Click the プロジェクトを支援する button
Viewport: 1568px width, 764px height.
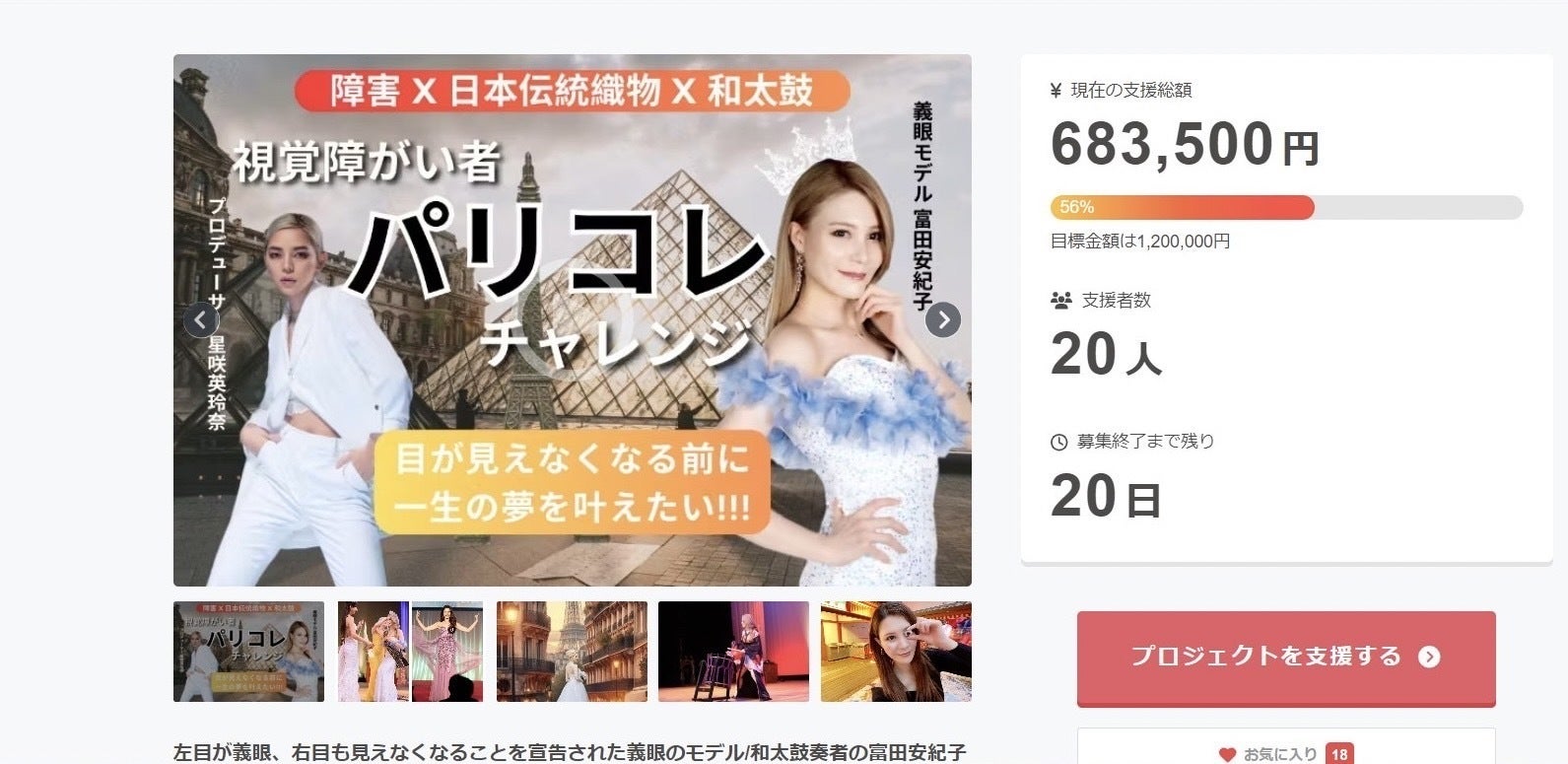point(1286,659)
